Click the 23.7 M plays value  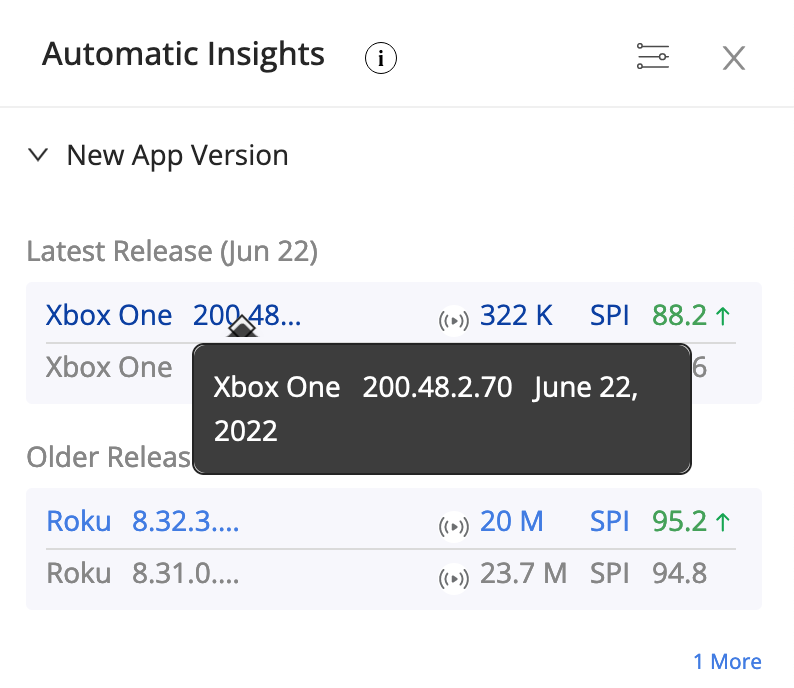(523, 574)
